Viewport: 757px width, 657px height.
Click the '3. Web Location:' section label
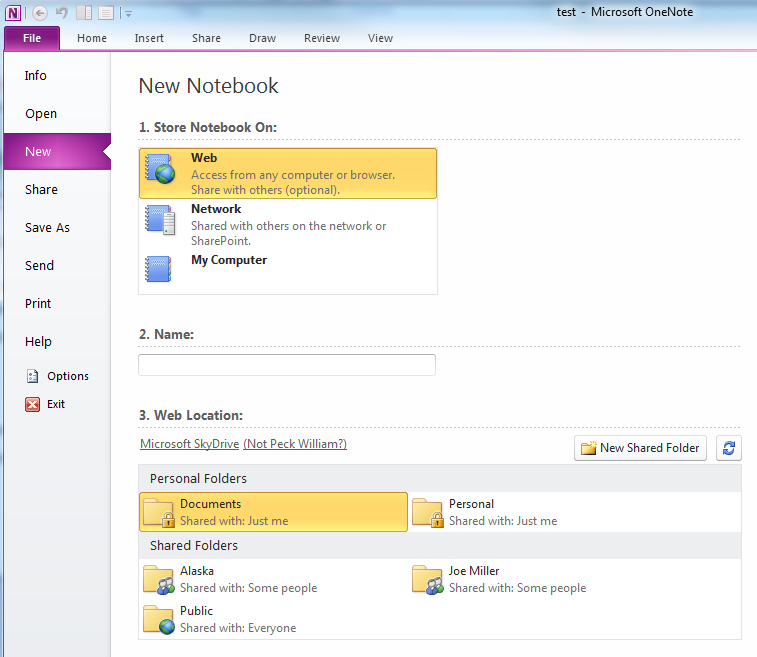point(191,416)
